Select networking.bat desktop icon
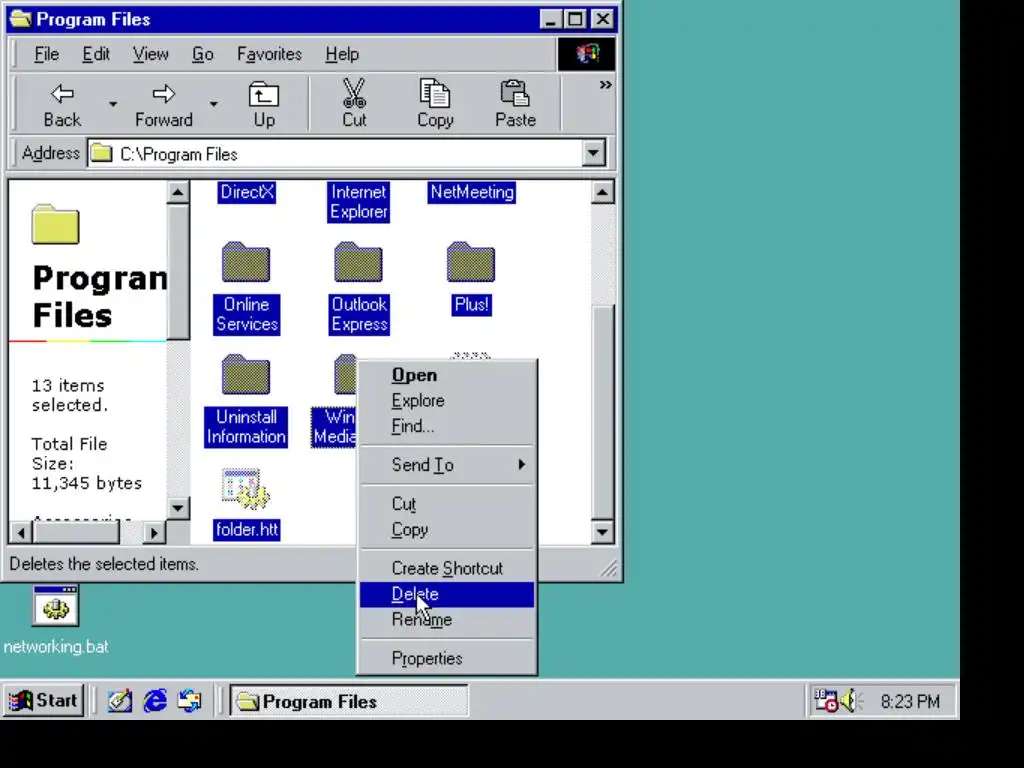The width and height of the screenshot is (1024, 768). (x=56, y=606)
